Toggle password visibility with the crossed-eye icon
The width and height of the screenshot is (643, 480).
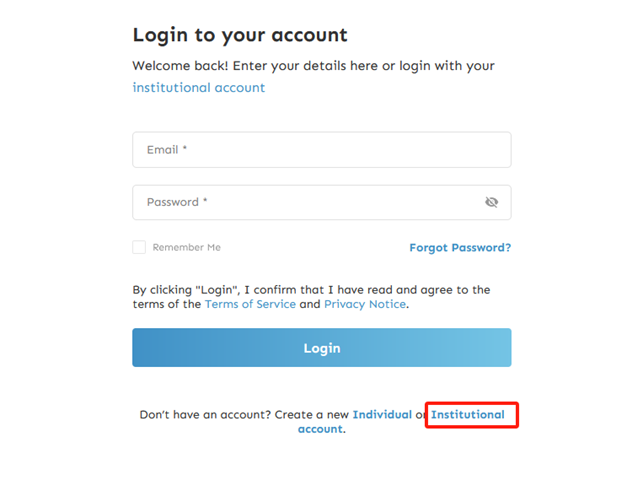tap(491, 202)
